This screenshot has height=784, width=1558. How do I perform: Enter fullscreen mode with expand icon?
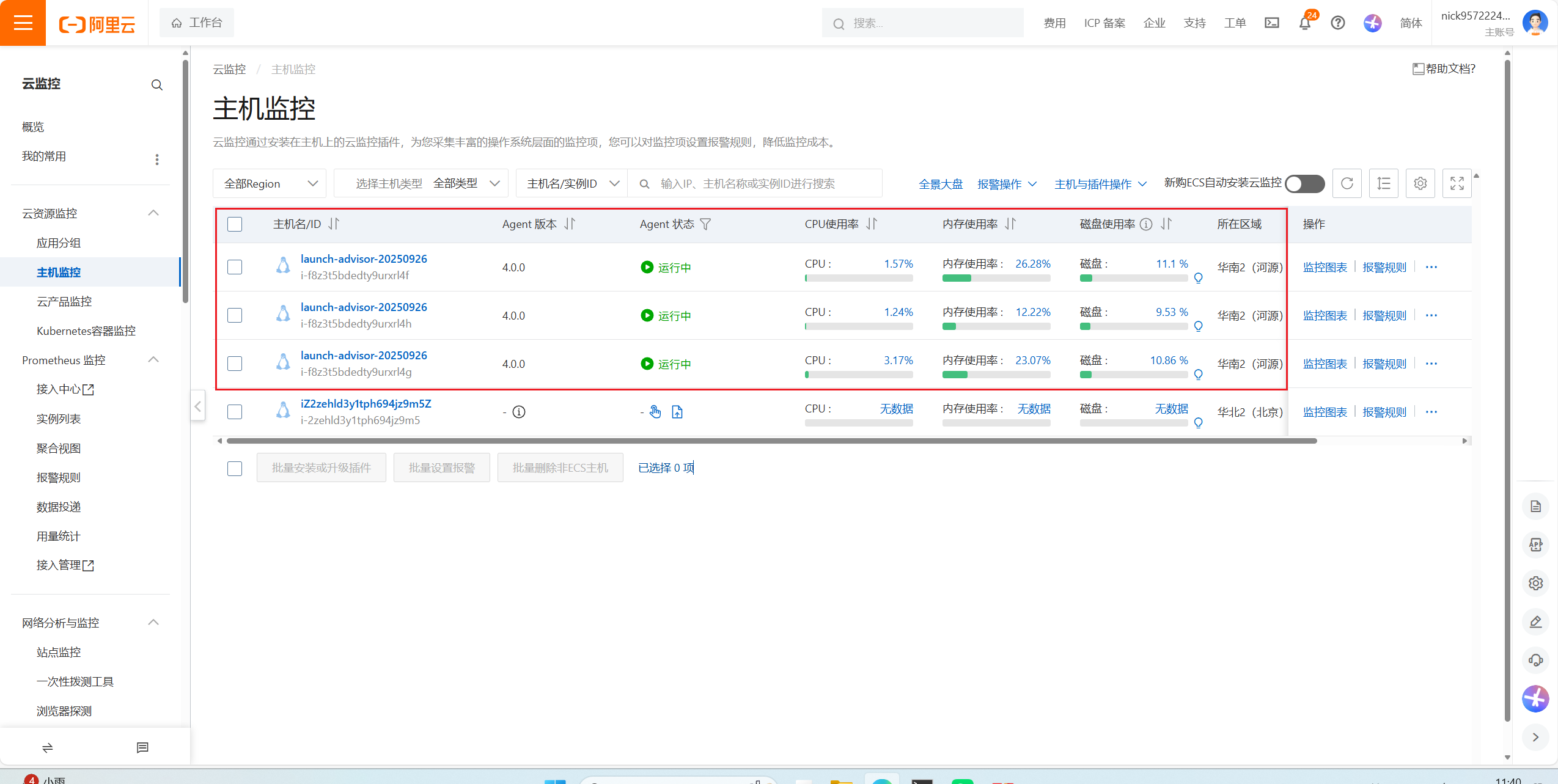click(1457, 183)
